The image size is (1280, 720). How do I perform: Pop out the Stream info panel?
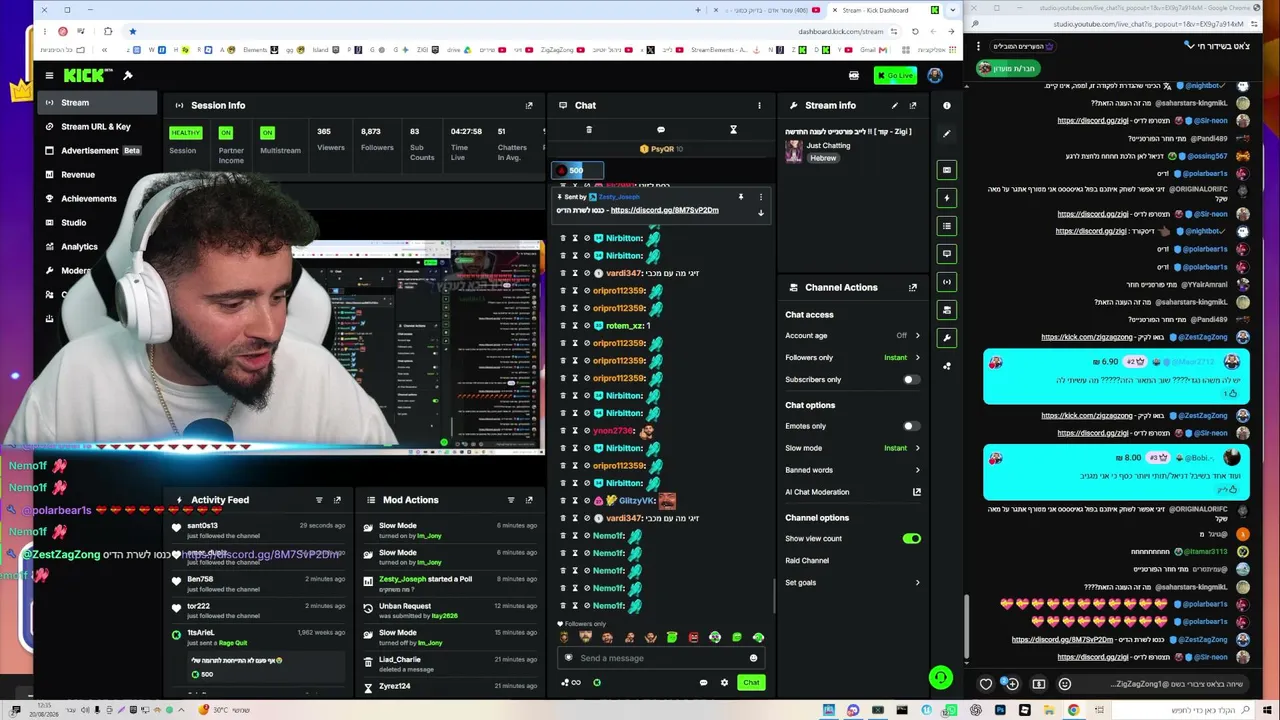912,105
